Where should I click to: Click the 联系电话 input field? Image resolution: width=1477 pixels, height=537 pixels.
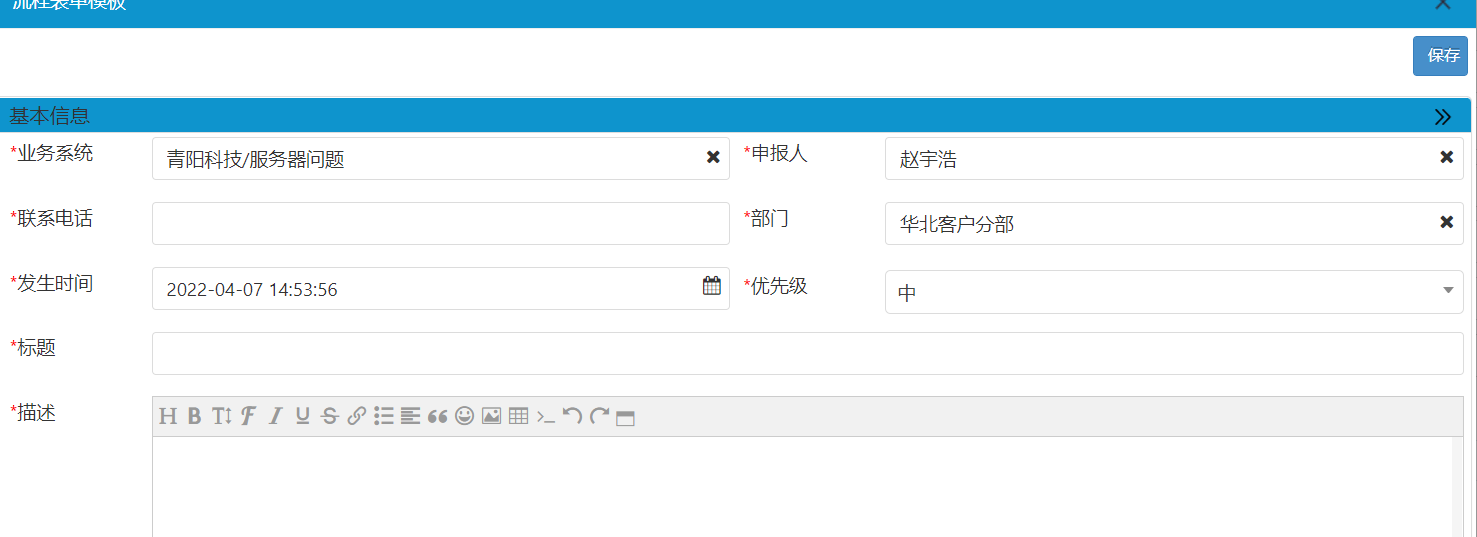point(440,223)
